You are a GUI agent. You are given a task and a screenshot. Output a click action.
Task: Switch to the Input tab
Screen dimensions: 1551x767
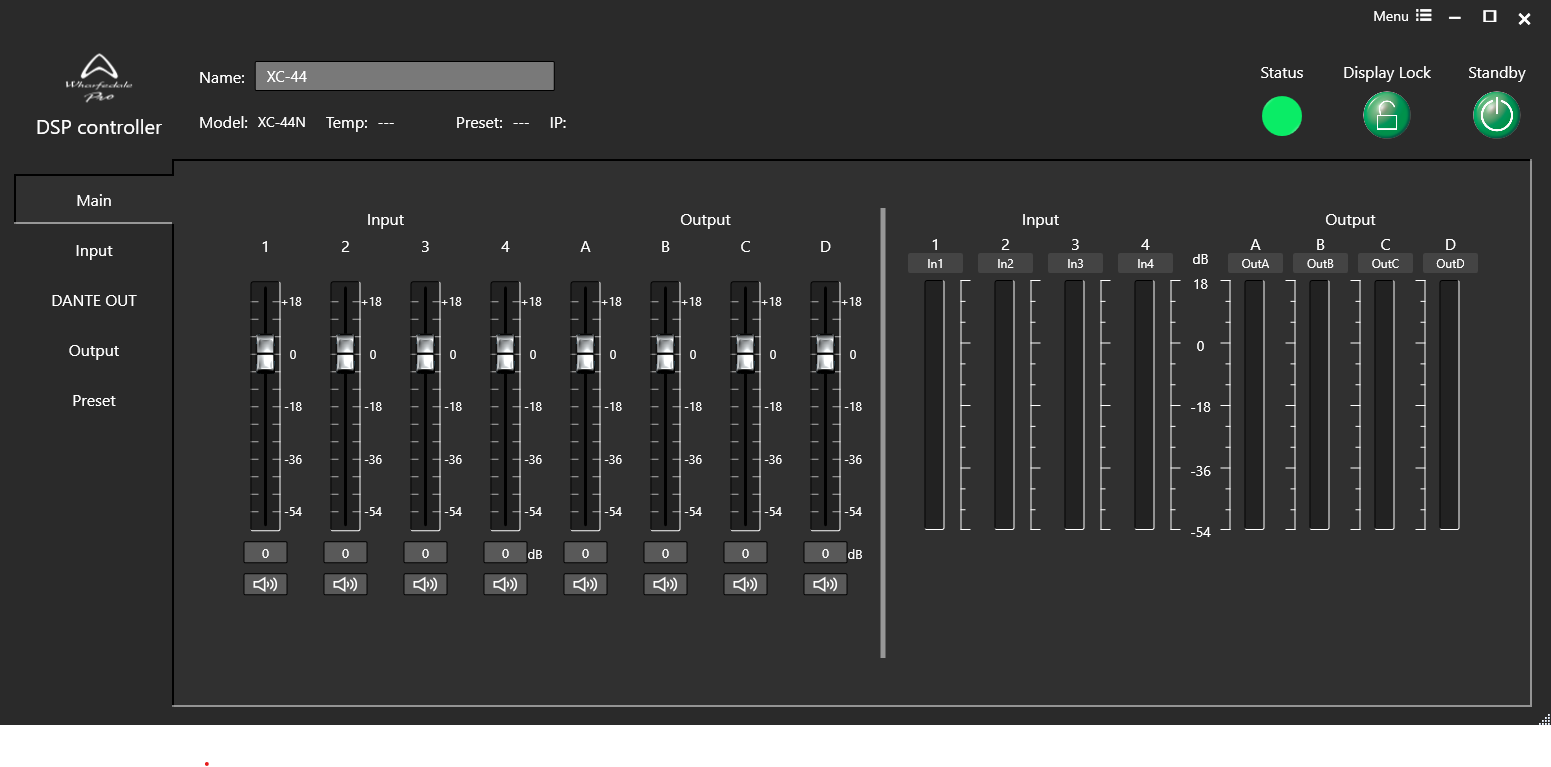pos(94,251)
